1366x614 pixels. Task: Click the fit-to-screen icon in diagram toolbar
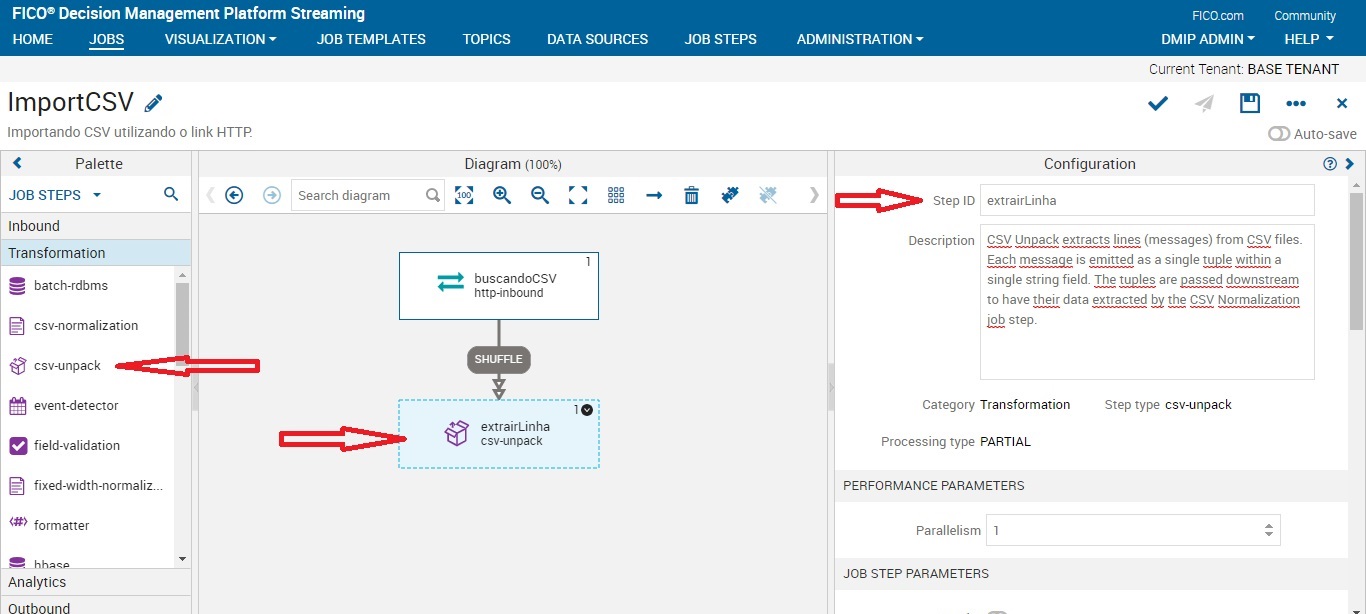click(578, 195)
